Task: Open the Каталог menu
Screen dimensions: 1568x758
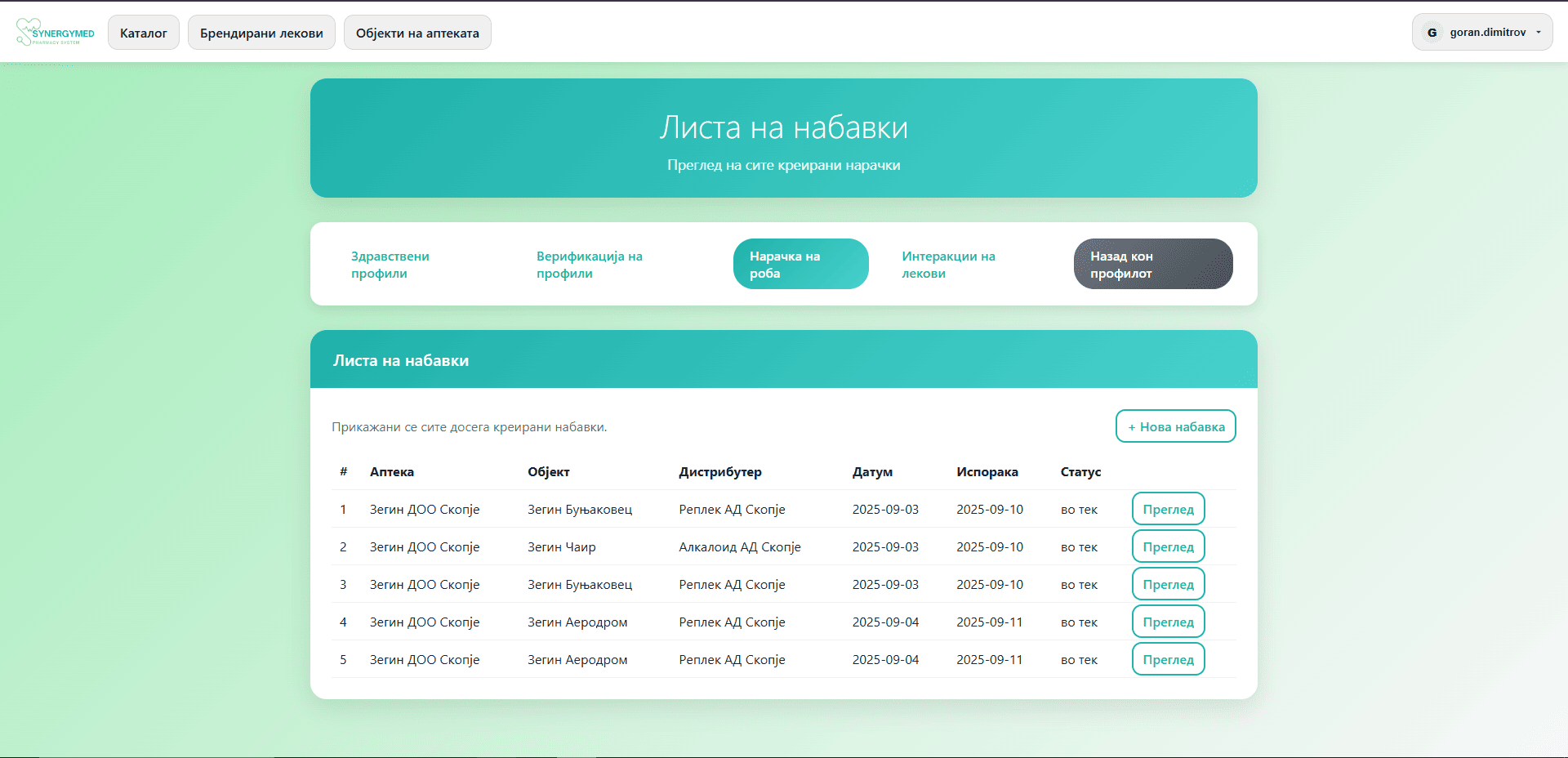Action: tap(144, 33)
